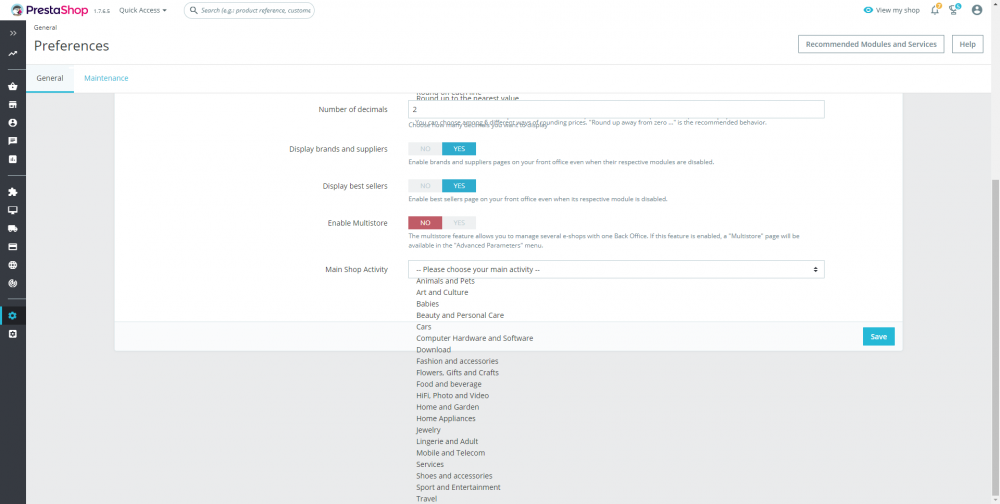Choose Computer Hardware and Software option

(x=474, y=338)
